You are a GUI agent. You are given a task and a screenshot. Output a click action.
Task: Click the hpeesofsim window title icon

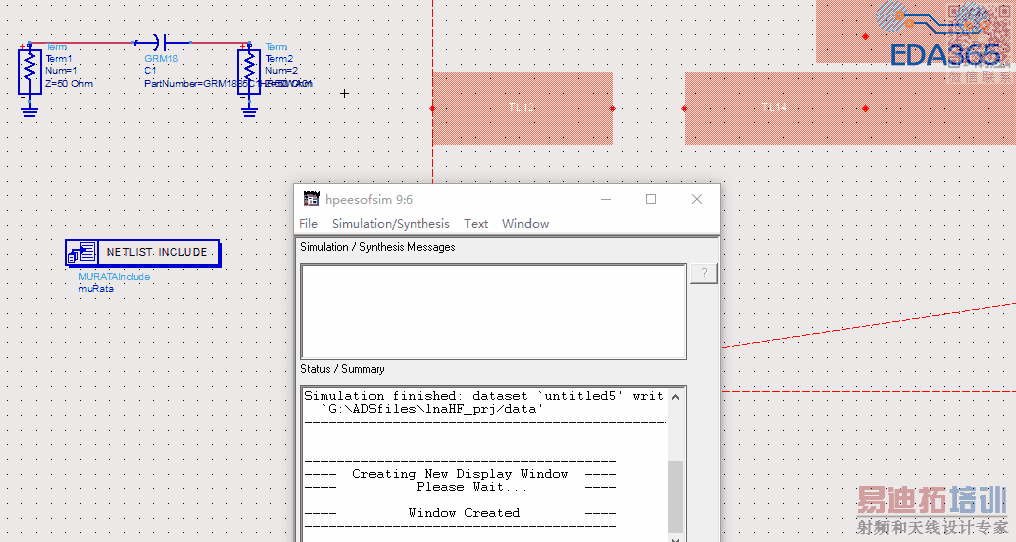click(312, 199)
